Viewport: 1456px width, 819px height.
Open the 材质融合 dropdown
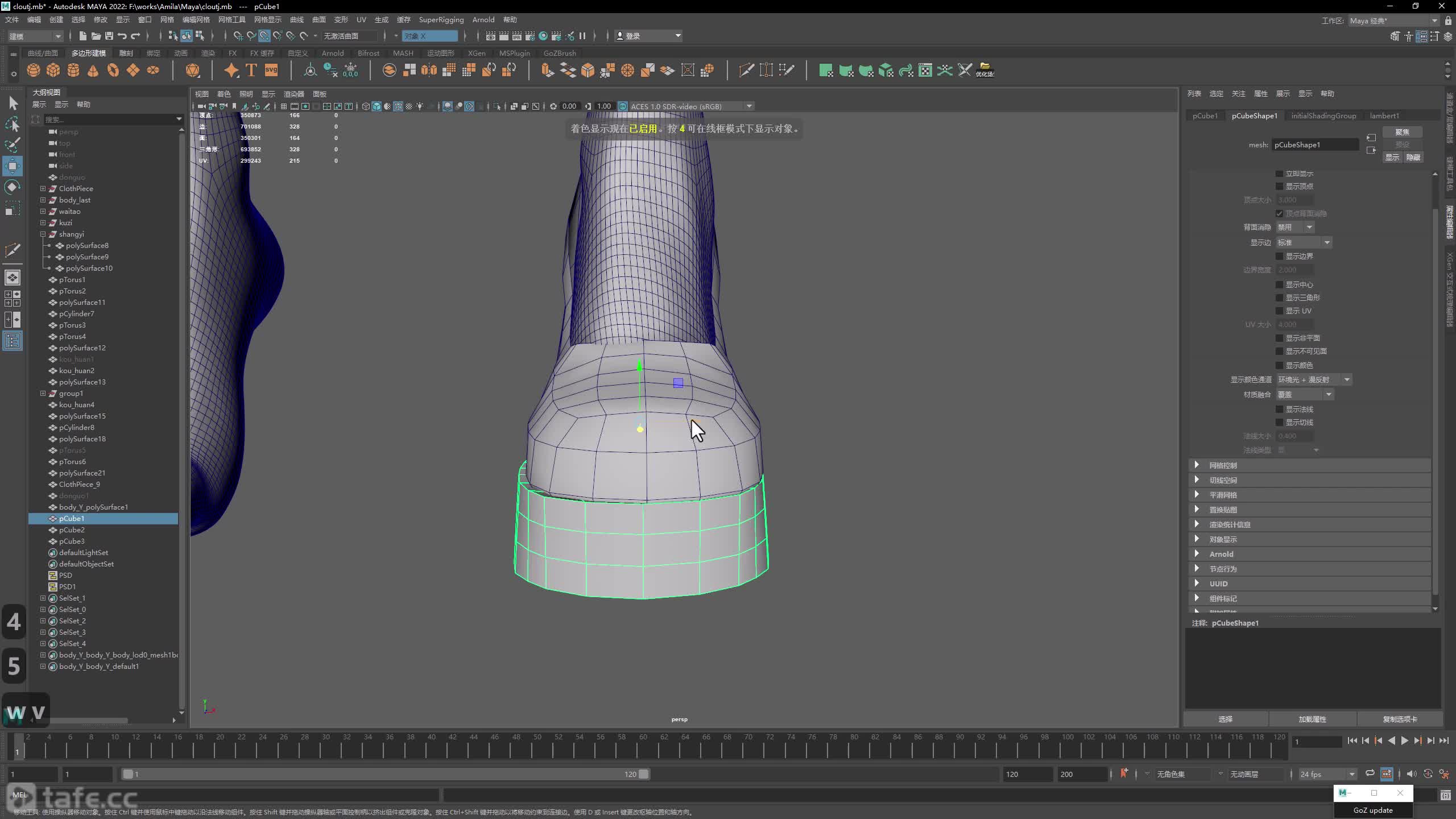pyautogui.click(x=1305, y=394)
